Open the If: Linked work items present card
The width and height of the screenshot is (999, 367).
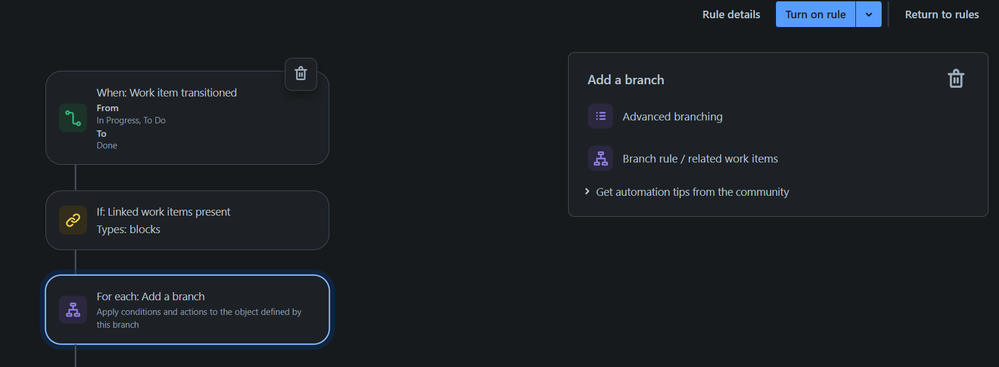point(187,220)
